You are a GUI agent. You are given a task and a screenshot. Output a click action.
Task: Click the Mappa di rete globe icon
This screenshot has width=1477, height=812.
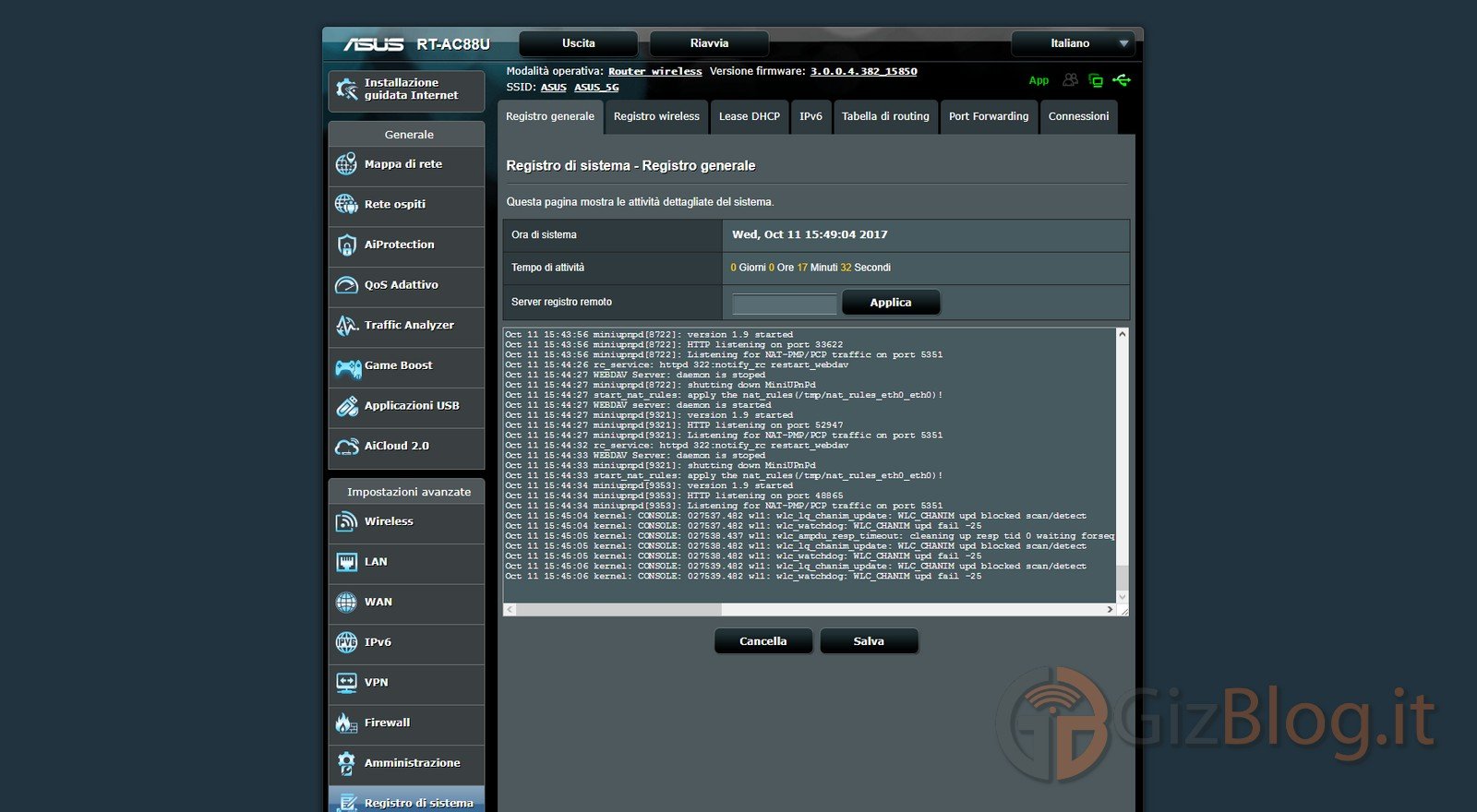coord(346,164)
